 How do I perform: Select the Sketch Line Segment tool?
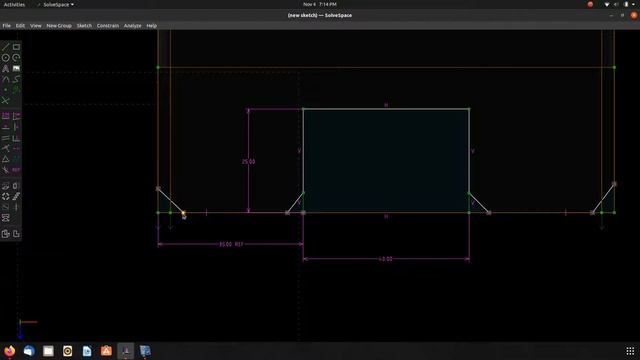click(5, 47)
